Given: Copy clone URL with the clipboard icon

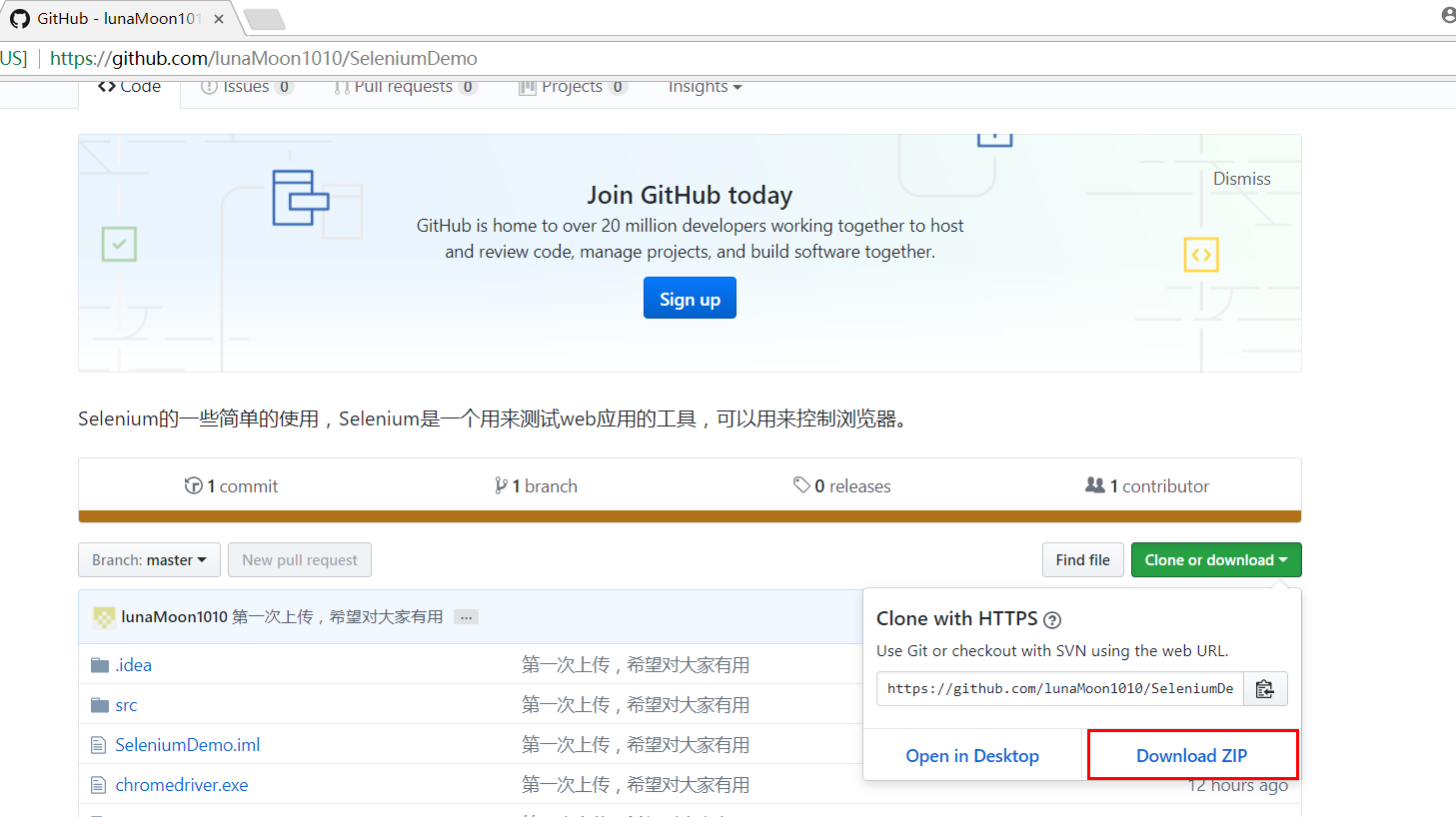Looking at the screenshot, I should [x=1265, y=689].
